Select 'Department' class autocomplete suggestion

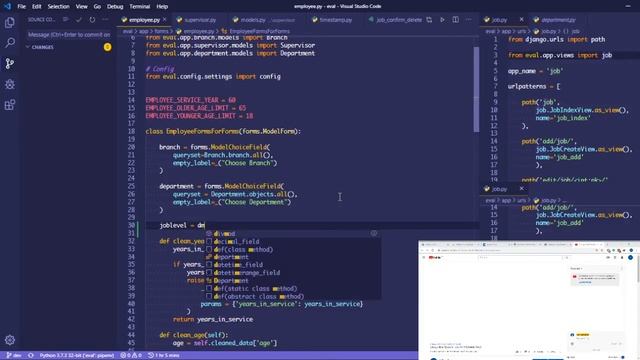click(x=292, y=280)
